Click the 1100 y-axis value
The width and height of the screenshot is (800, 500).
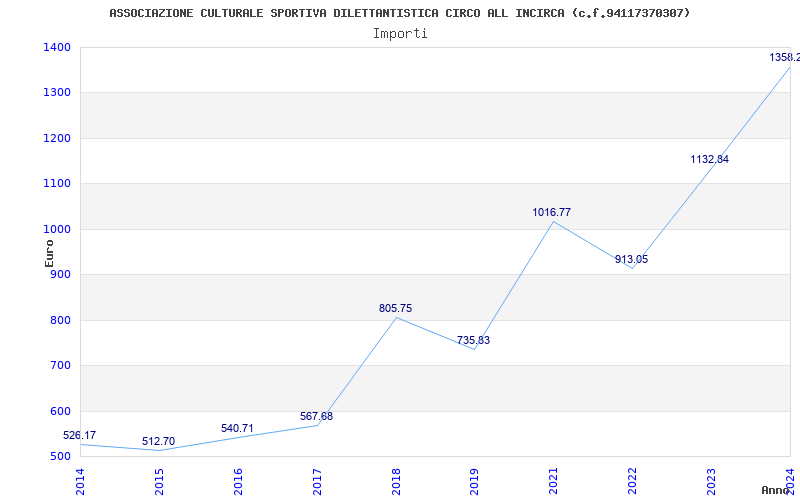point(57,184)
